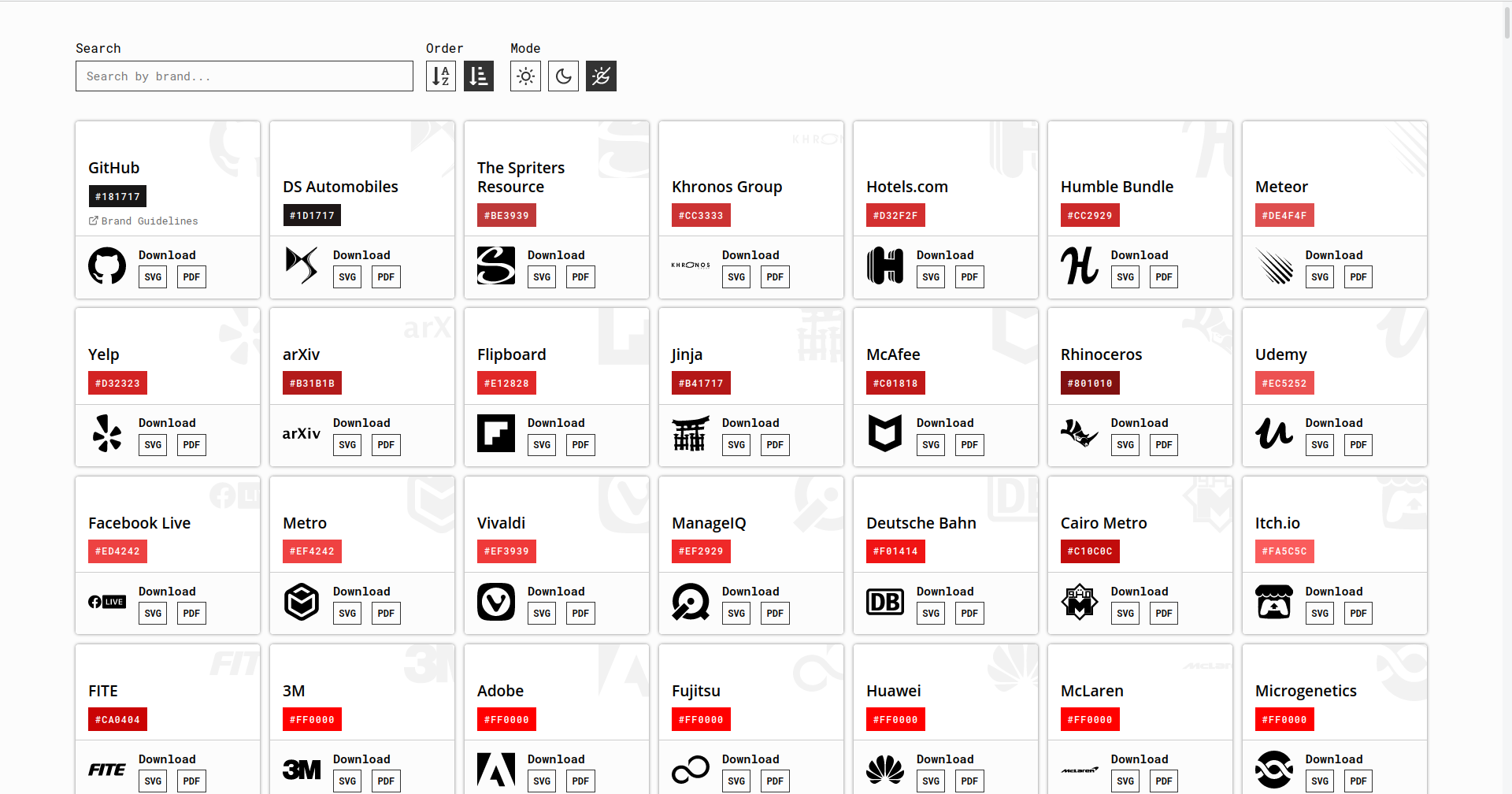Click the Deutsche Bahn DB logo icon

885,602
